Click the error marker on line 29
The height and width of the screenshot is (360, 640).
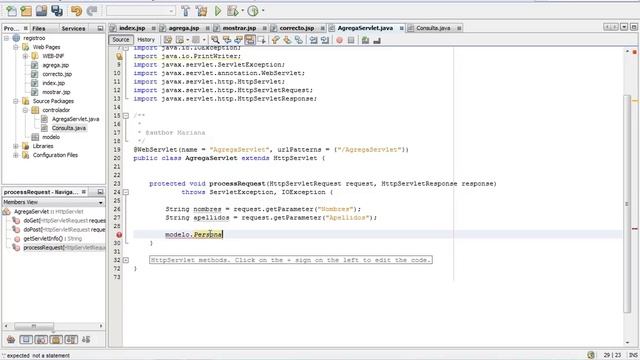pyautogui.click(x=119, y=235)
